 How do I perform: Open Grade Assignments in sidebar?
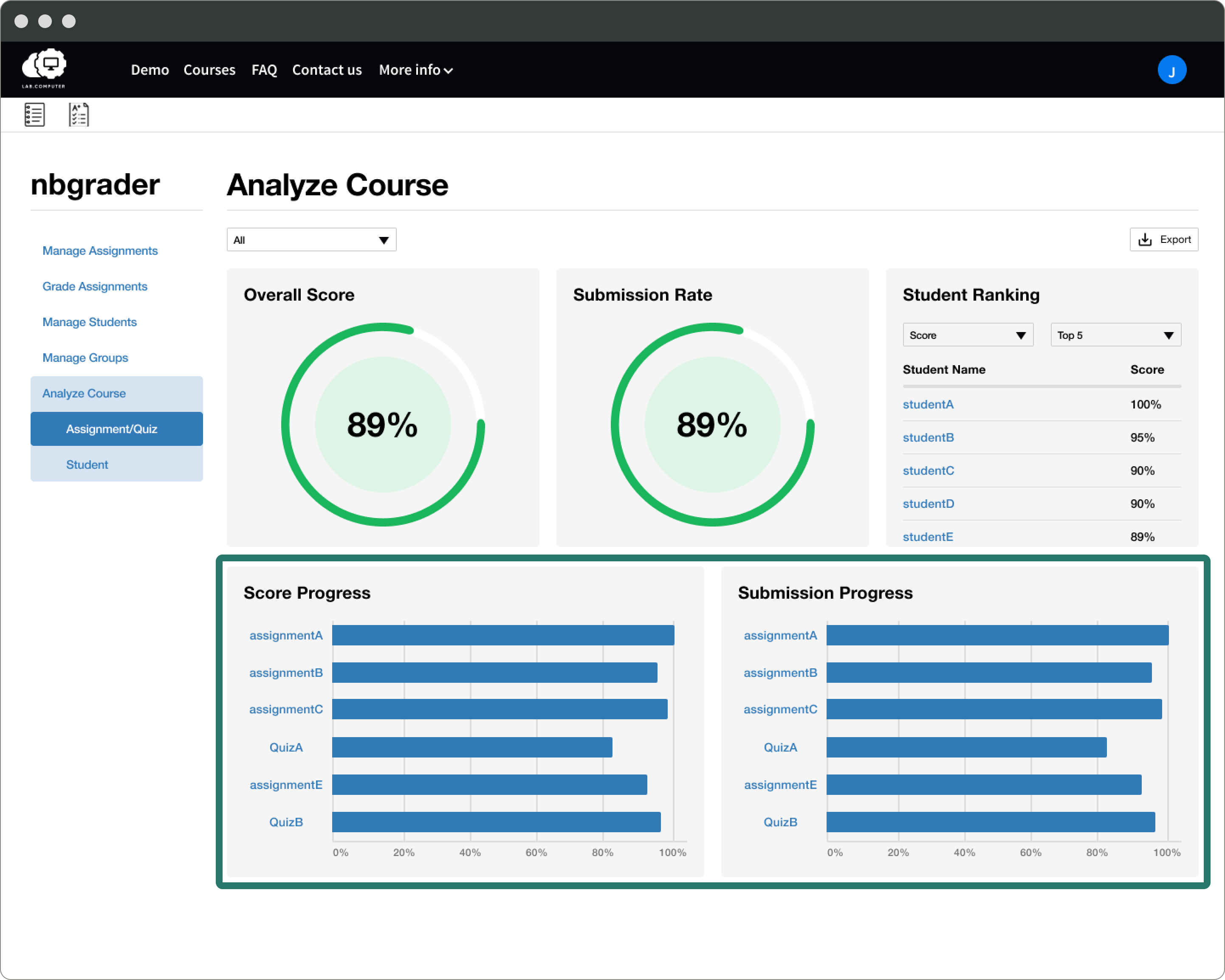click(95, 286)
